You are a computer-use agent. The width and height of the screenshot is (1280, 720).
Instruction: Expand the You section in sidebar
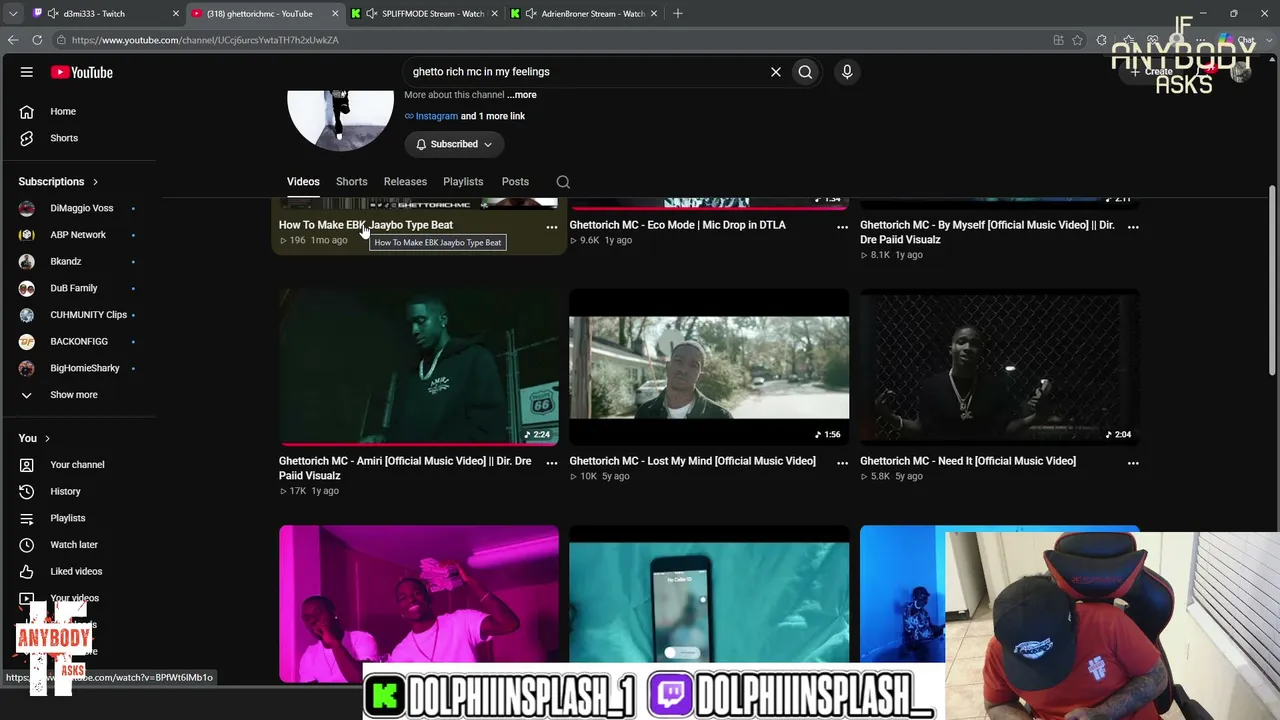[34, 438]
